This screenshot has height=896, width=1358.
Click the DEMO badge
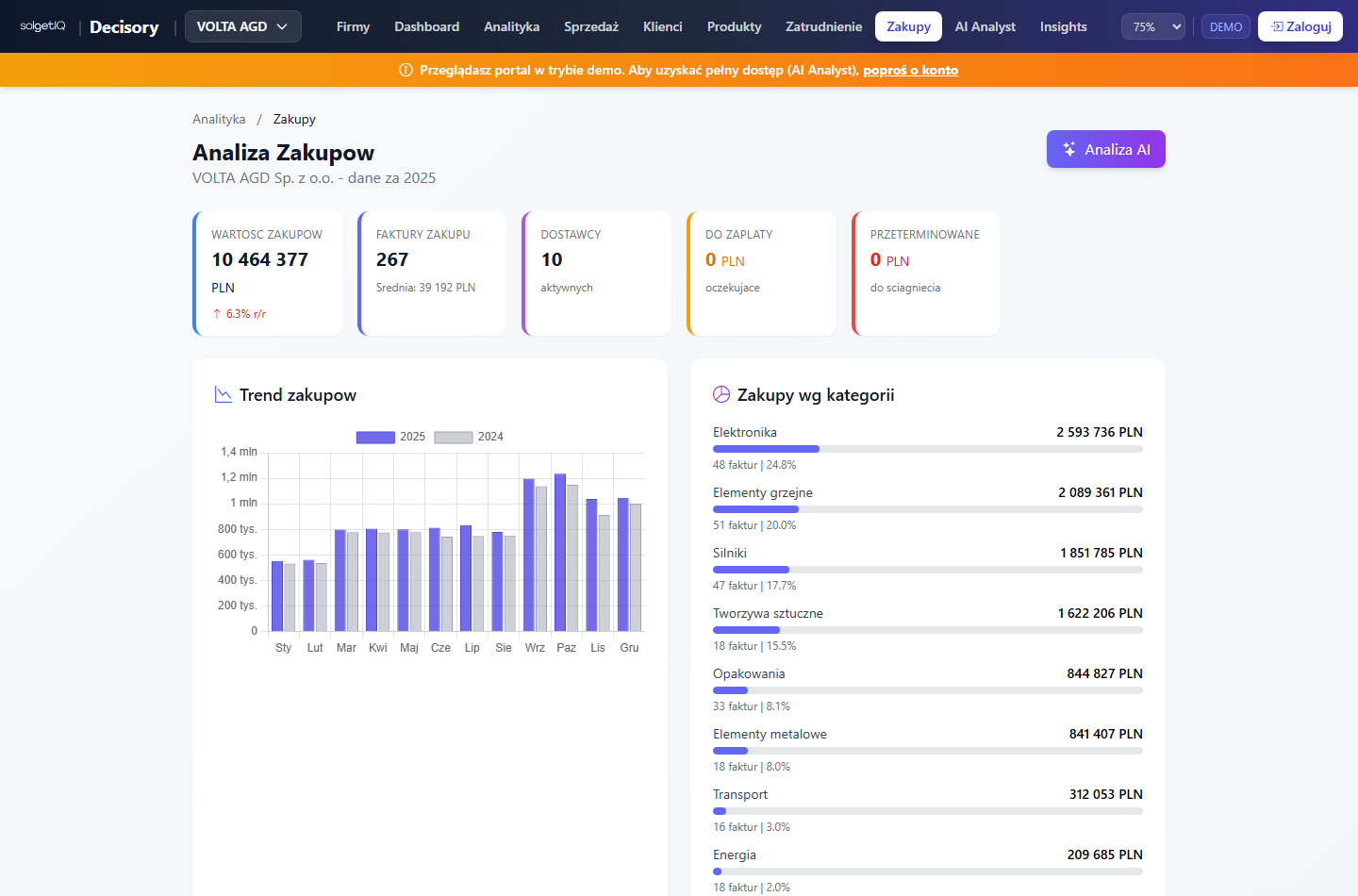[x=1226, y=26]
